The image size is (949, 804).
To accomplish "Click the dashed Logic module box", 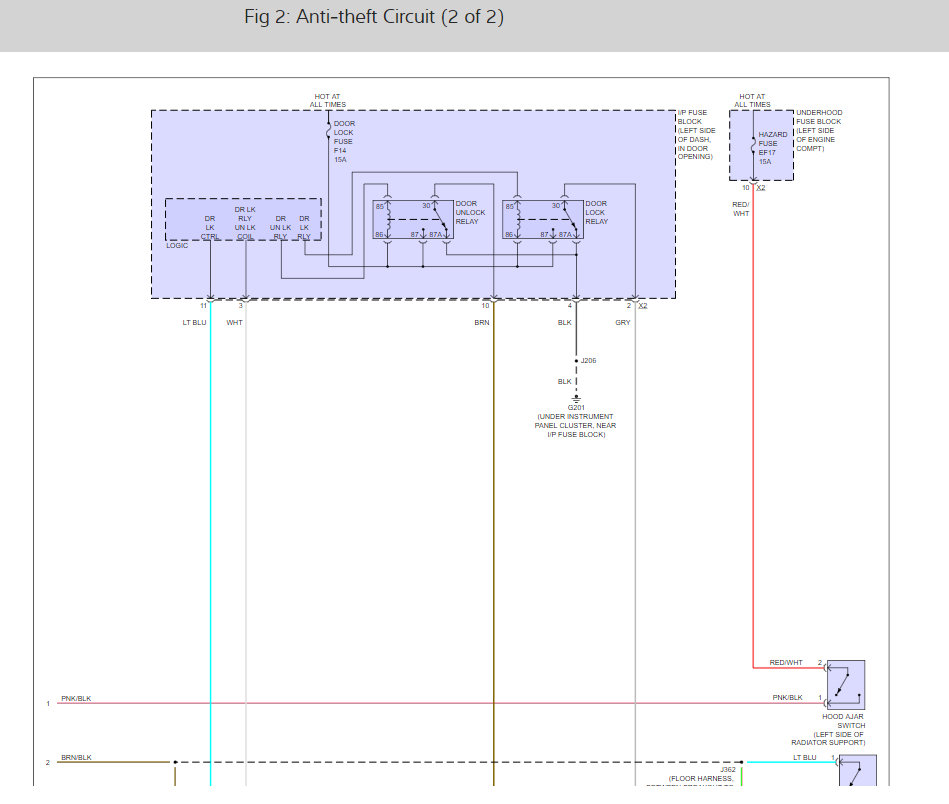I will coord(243,219).
